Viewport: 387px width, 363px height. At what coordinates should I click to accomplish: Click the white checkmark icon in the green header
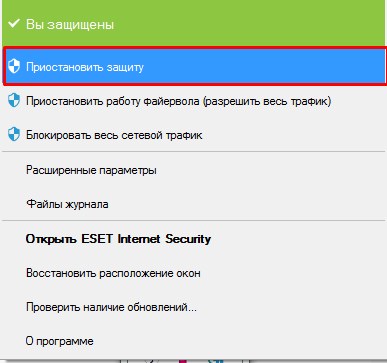point(14,24)
